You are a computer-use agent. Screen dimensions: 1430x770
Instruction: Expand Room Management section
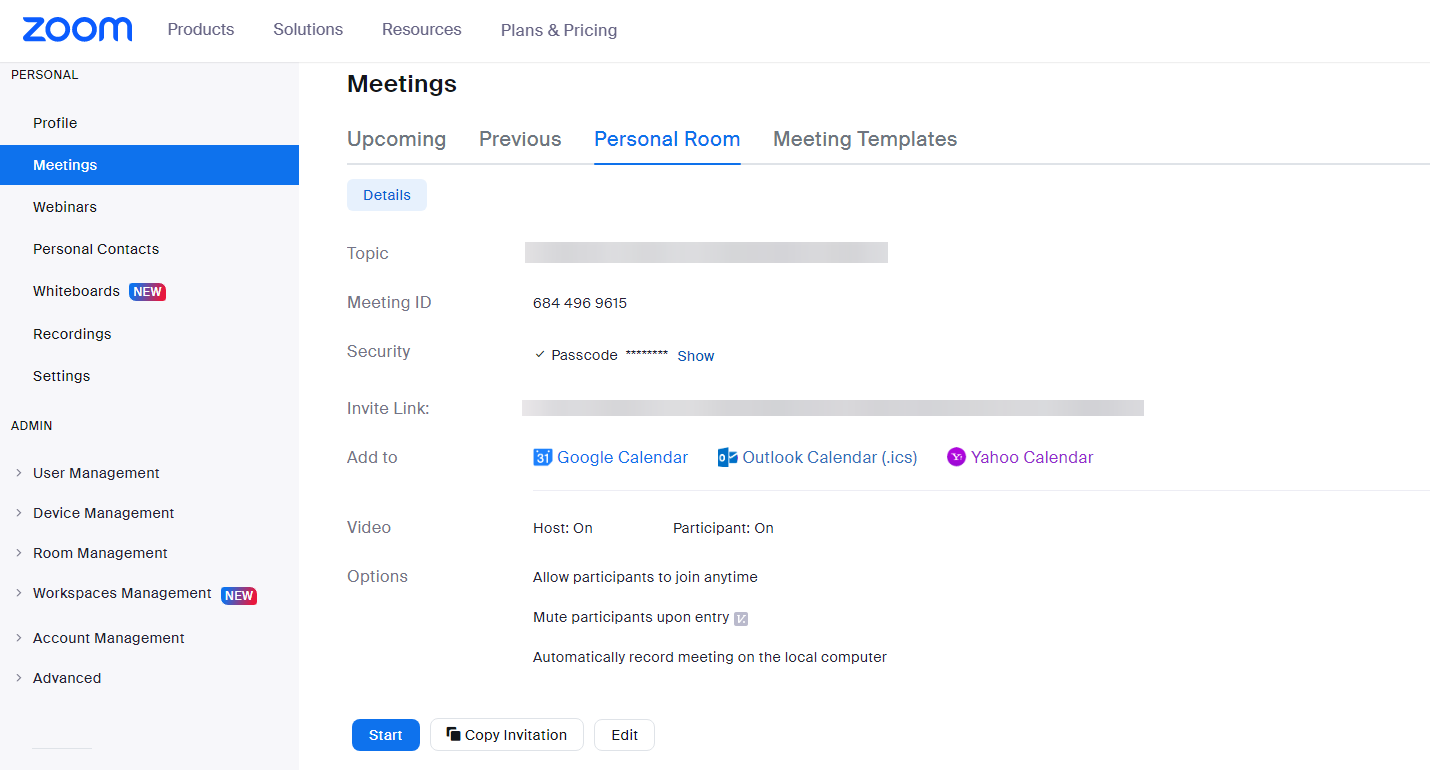pyautogui.click(x=19, y=553)
